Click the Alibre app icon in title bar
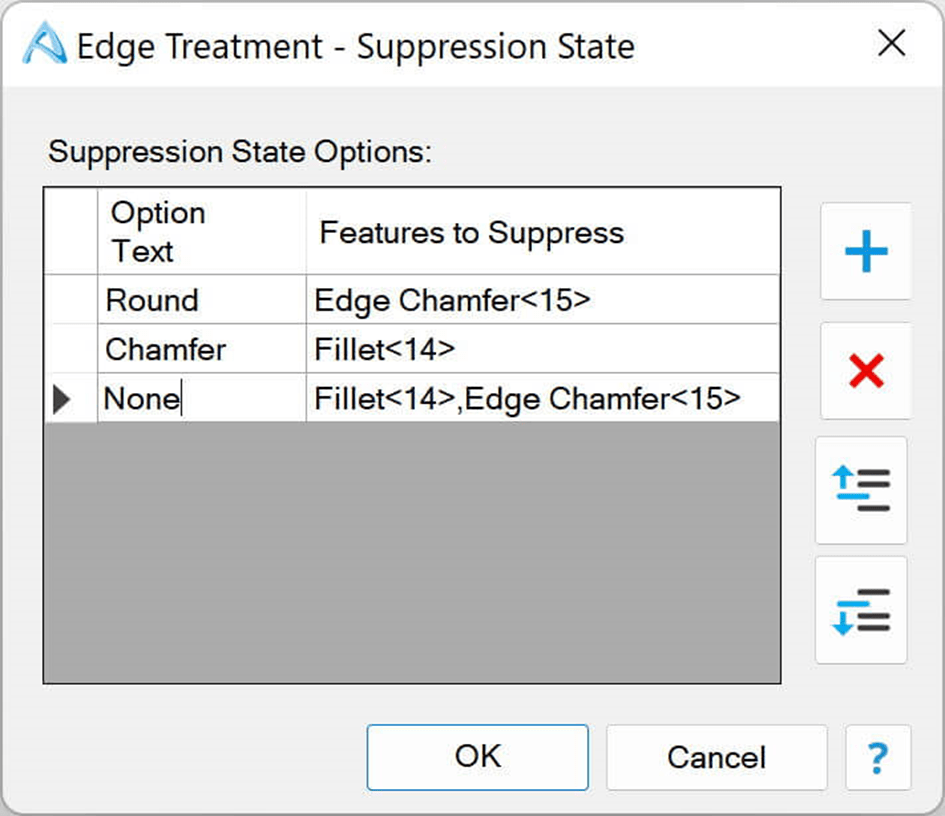 point(44,46)
